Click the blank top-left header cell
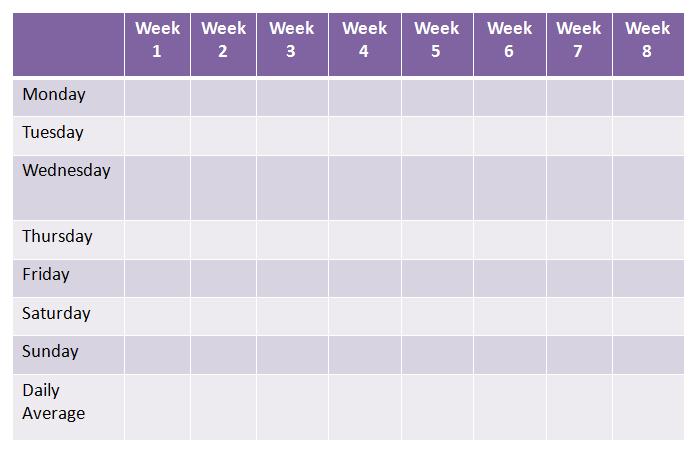Screen dimensions: 696x452 (x=68, y=44)
